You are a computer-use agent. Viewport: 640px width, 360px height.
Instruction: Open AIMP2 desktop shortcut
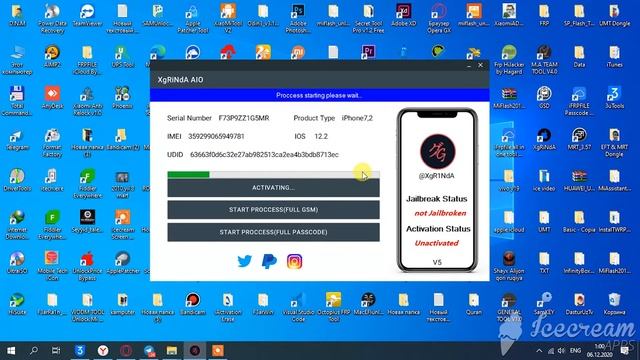pos(52,57)
